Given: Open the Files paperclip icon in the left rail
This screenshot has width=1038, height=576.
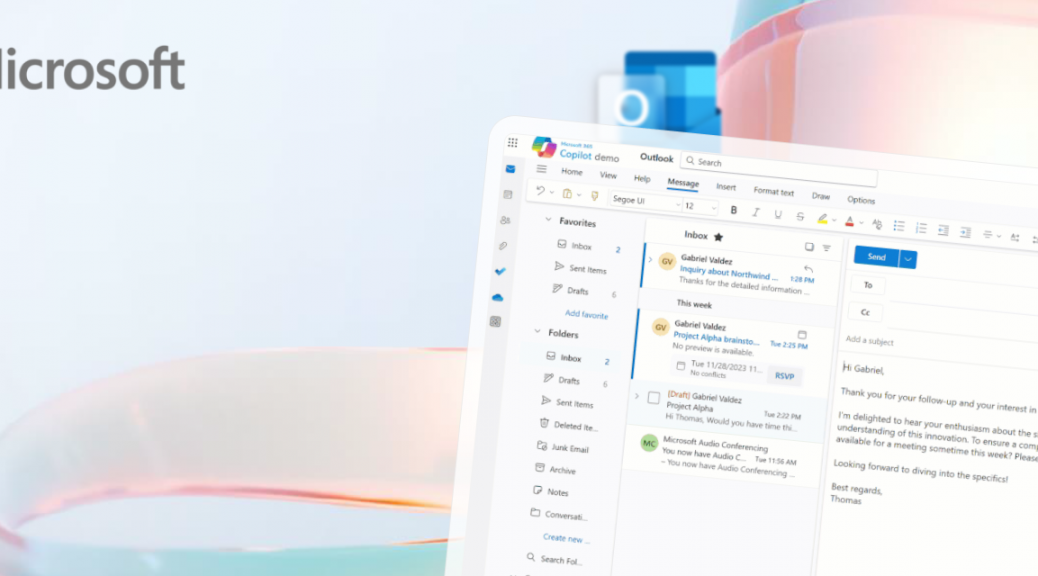Looking at the screenshot, I should tap(503, 246).
